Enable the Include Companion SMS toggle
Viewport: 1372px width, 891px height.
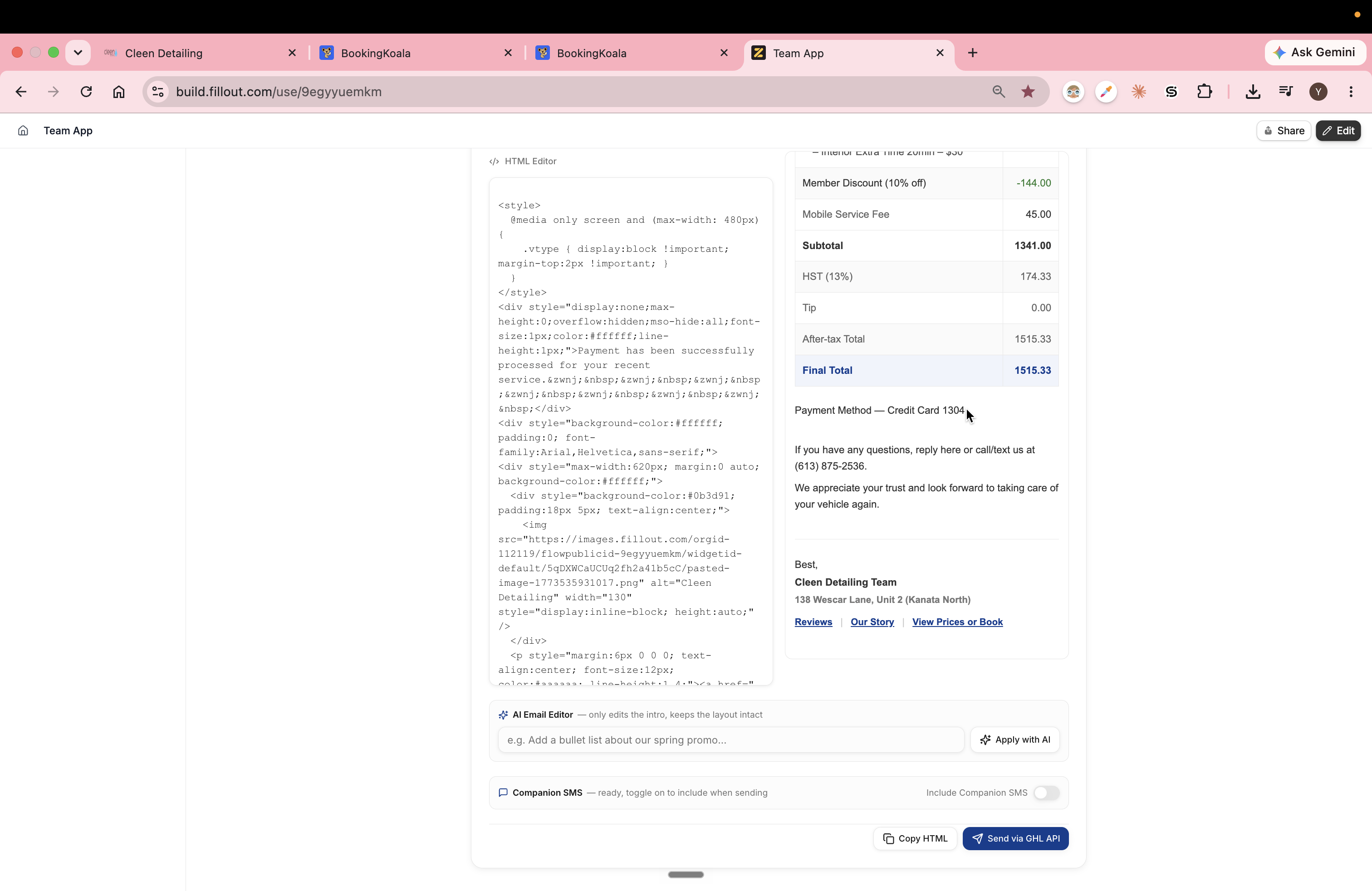pos(1046,793)
